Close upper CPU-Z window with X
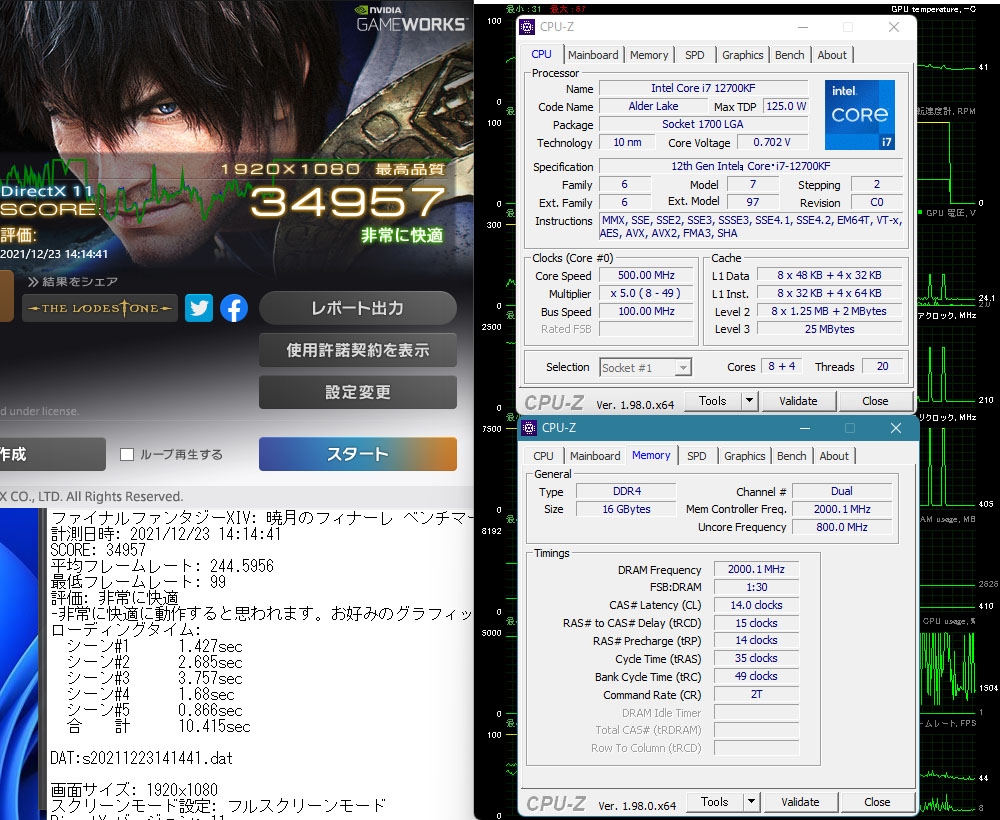 (x=894, y=27)
